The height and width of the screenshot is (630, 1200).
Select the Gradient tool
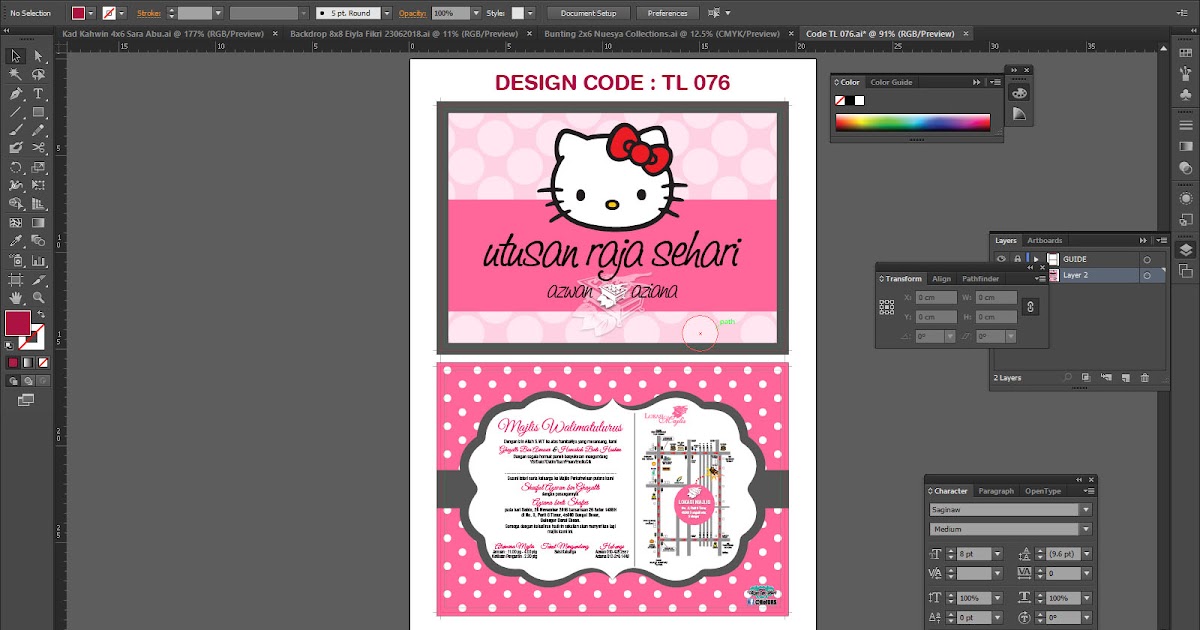click(x=39, y=222)
